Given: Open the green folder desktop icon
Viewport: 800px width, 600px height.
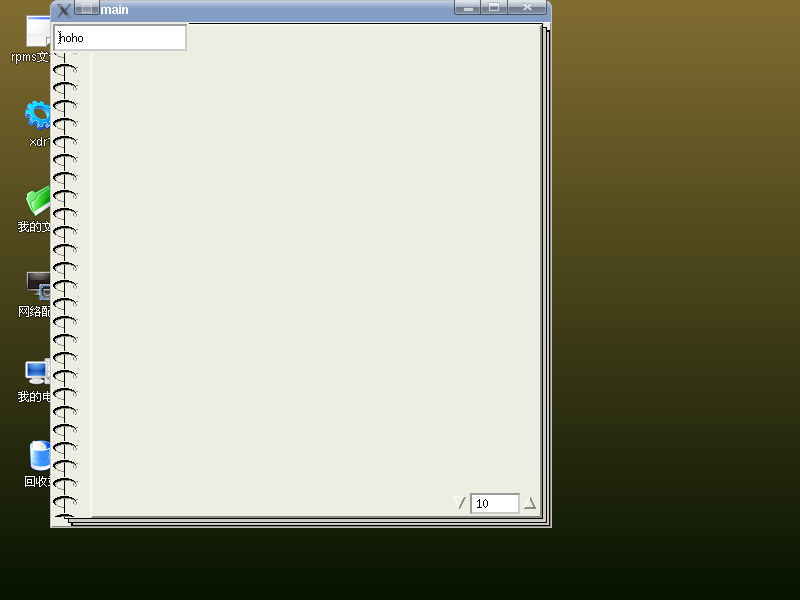Looking at the screenshot, I should click(x=38, y=201).
